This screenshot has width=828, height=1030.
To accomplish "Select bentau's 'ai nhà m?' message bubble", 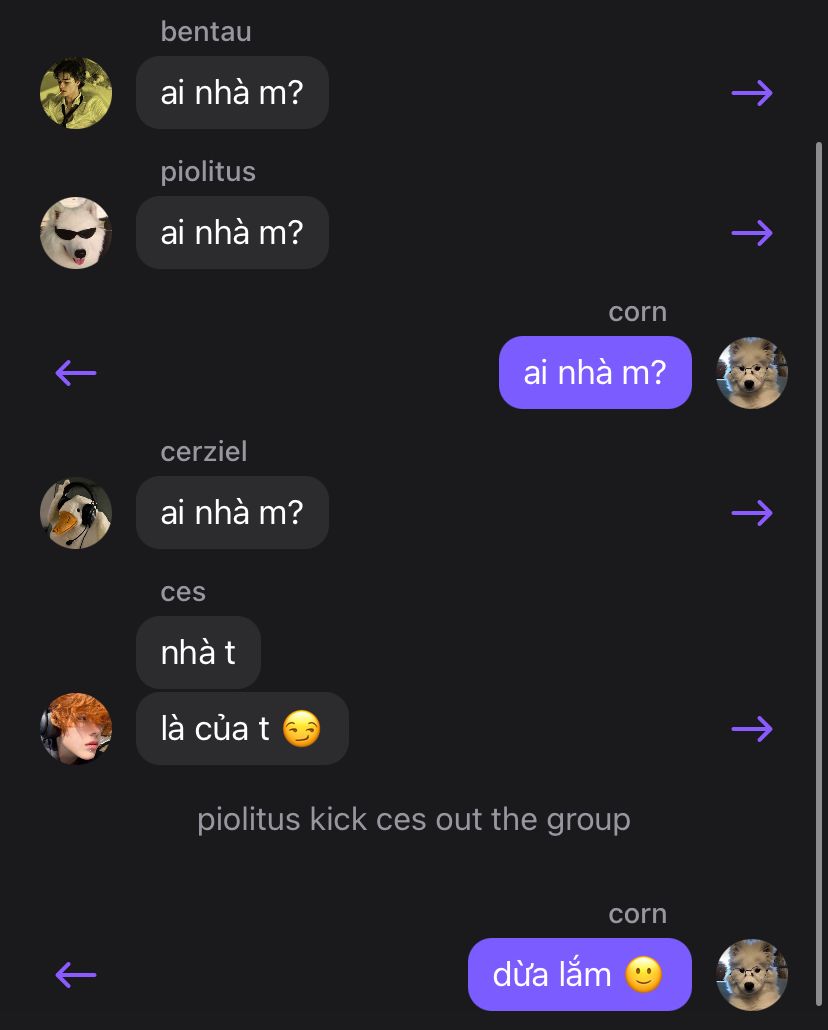I will [x=232, y=93].
